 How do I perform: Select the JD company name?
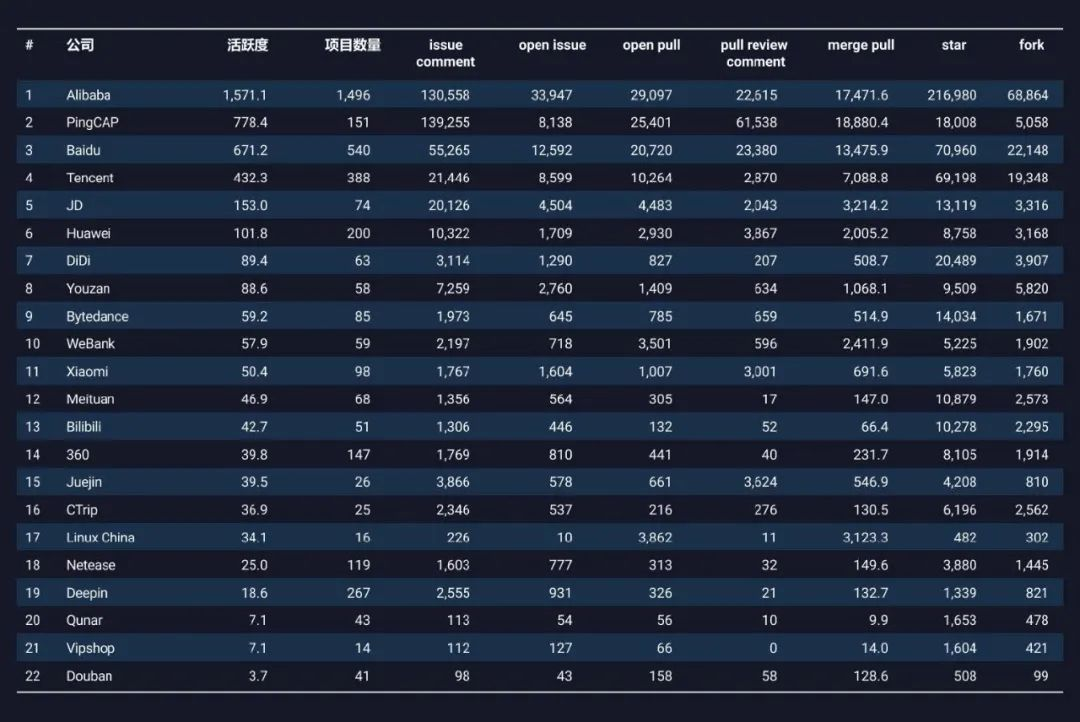74,205
